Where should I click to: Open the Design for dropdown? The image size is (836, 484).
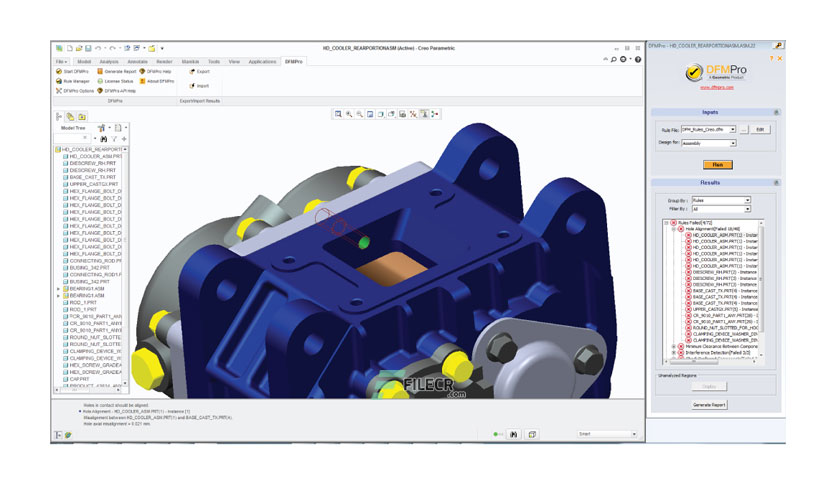point(733,143)
